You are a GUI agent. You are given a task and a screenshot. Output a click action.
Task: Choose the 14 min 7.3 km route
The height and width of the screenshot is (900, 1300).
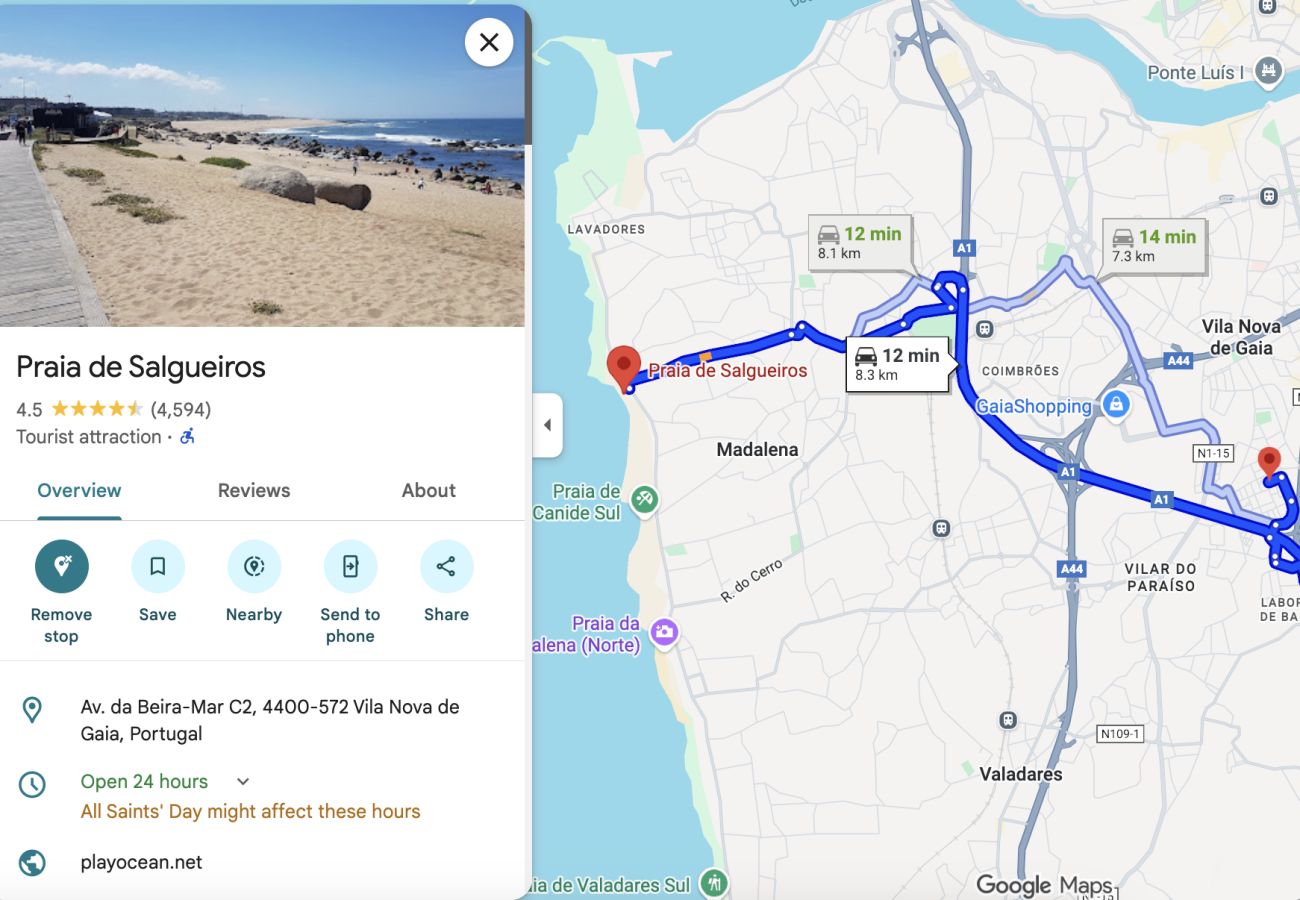click(x=1153, y=245)
